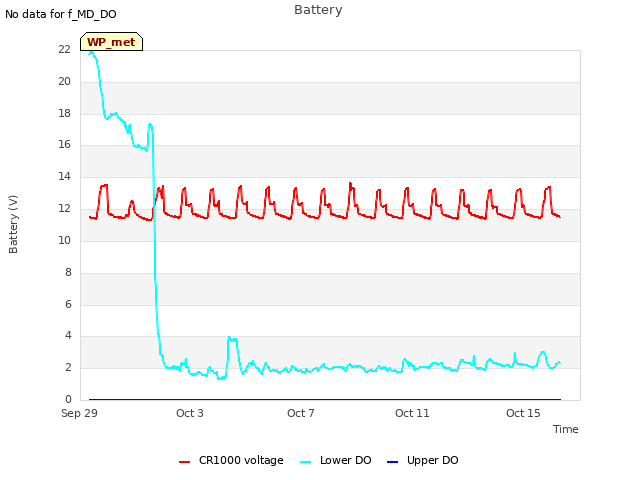The image size is (640, 480).
Task: Click the WP_met annotation flag
Action: click(111, 42)
